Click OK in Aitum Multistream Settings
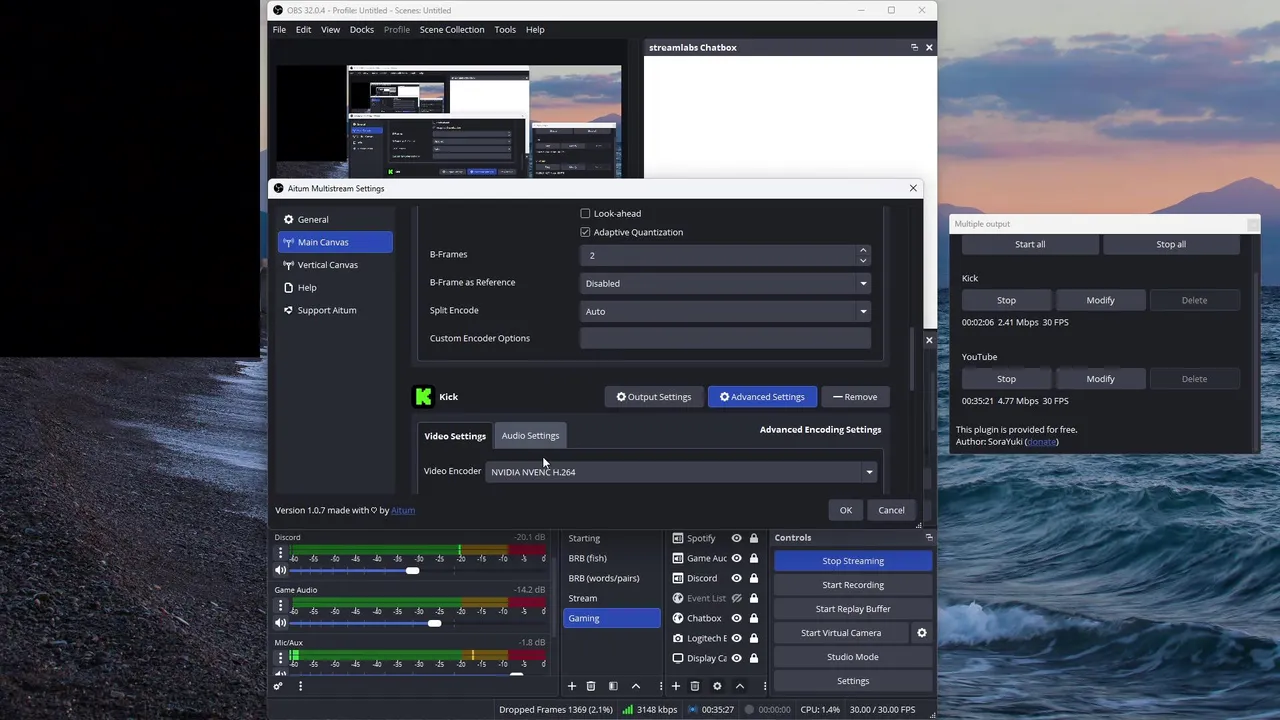The height and width of the screenshot is (720, 1280). click(846, 510)
